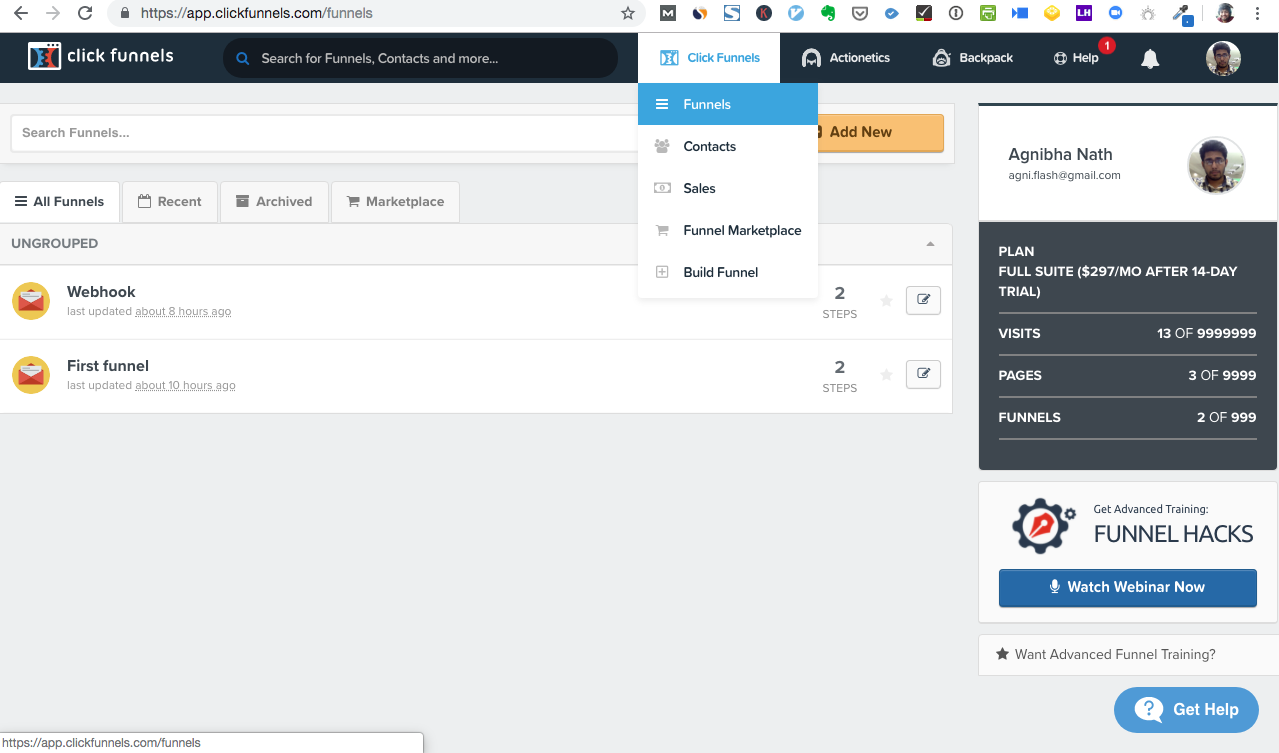Click the Agnibha Nath name
The image size is (1279, 753).
coord(1060,154)
